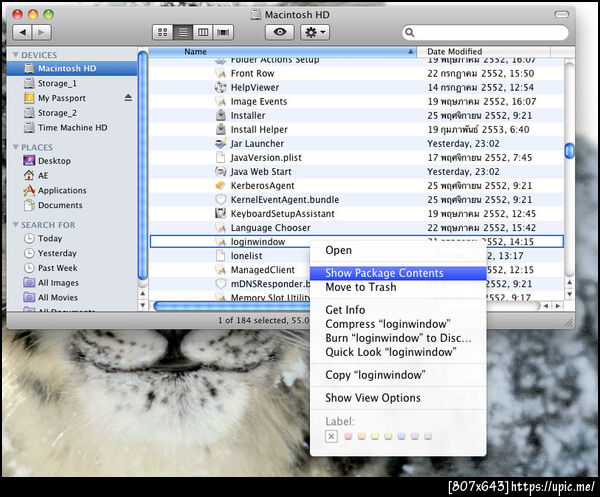The width and height of the screenshot is (600, 497).
Task: Open the Yesterday smart search
Action: [72, 253]
